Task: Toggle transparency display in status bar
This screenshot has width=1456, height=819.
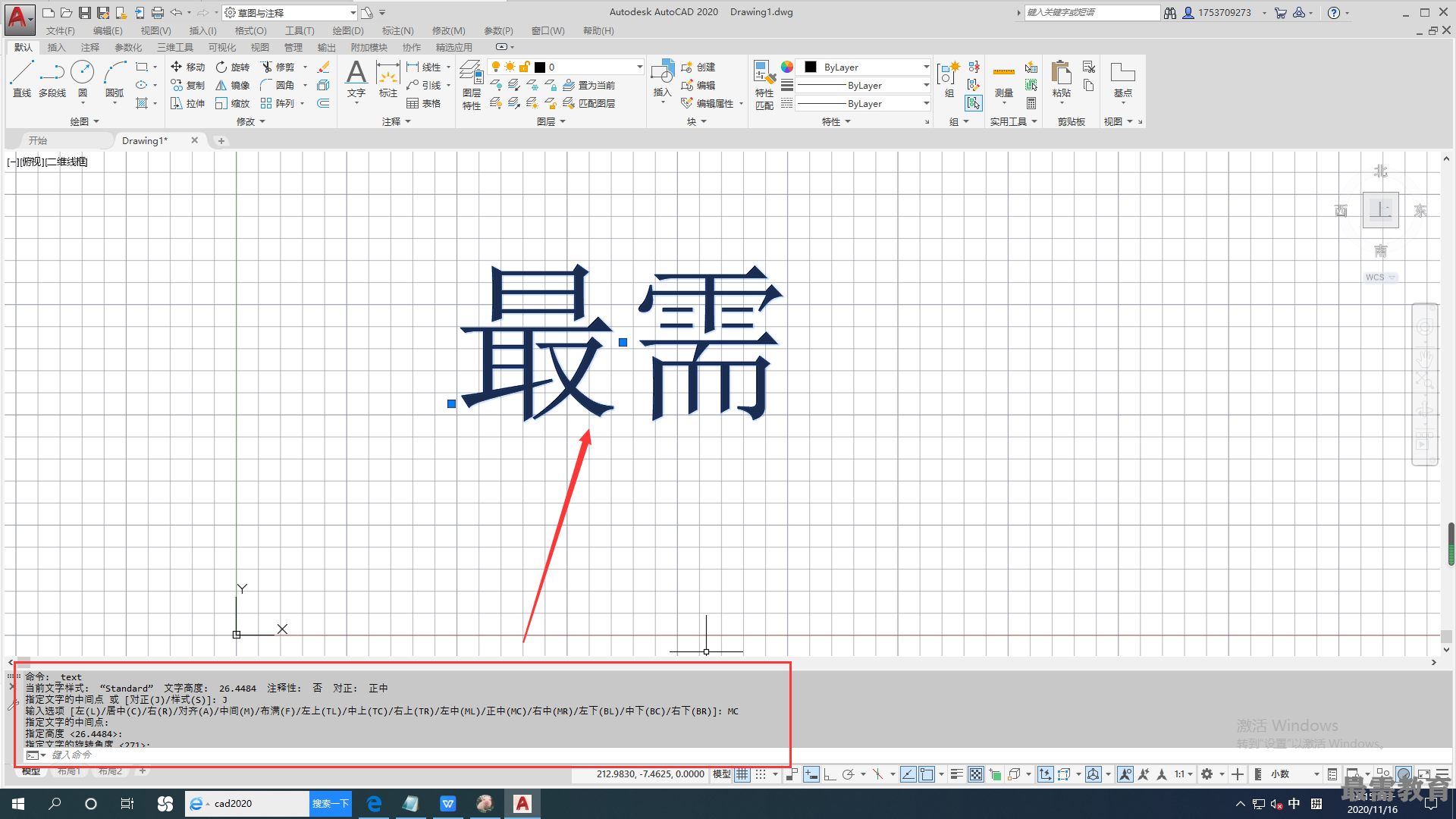Action: coord(976,774)
